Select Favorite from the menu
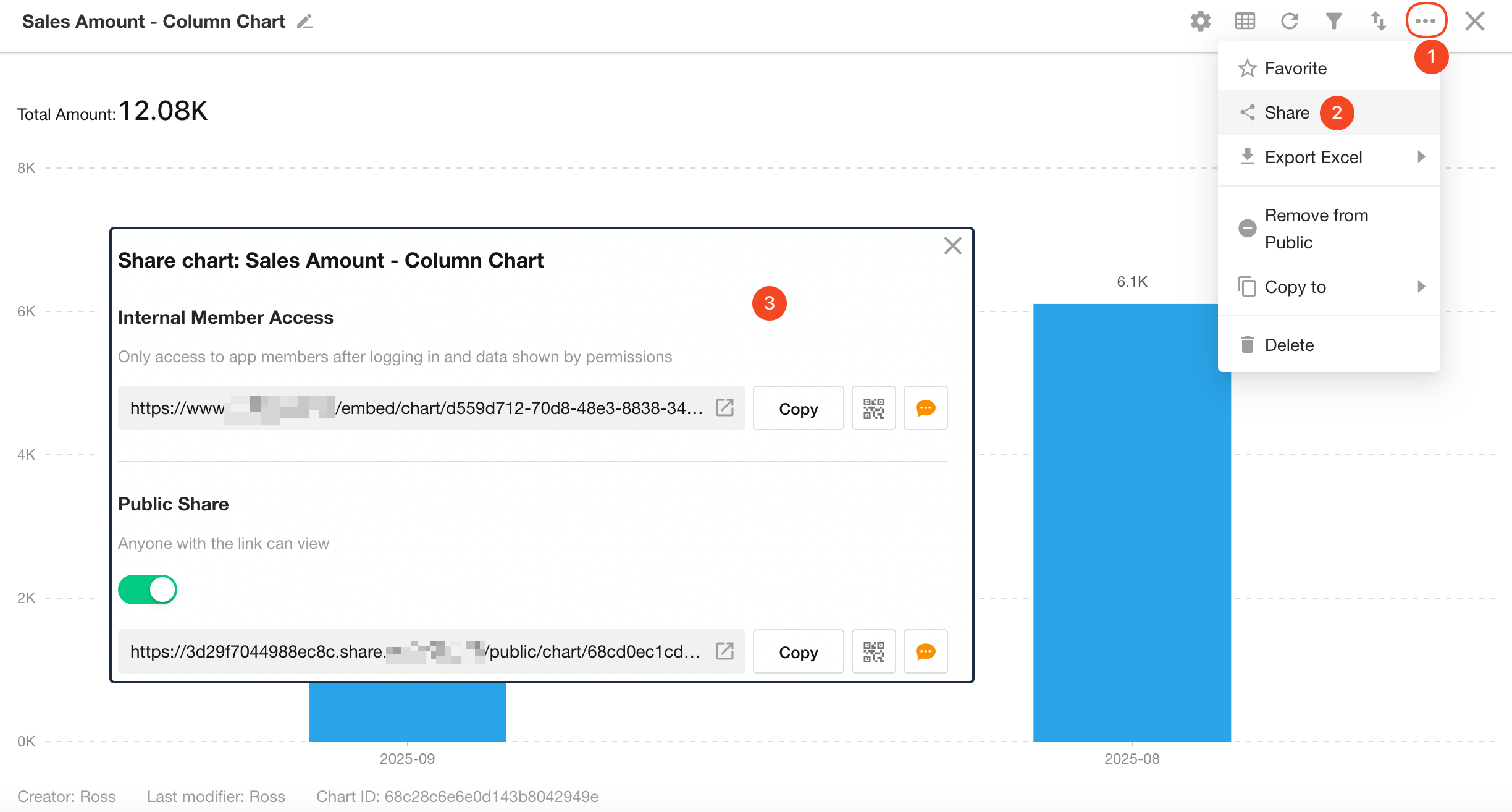The image size is (1512, 812). [x=1295, y=68]
